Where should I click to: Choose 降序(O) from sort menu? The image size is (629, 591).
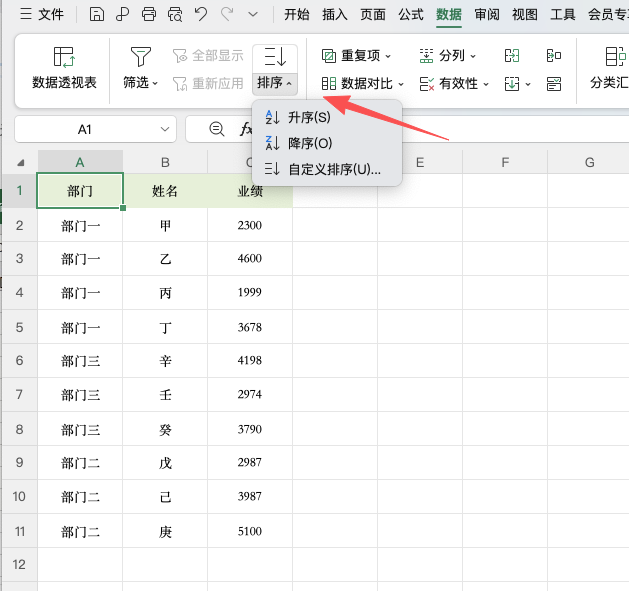[327, 143]
